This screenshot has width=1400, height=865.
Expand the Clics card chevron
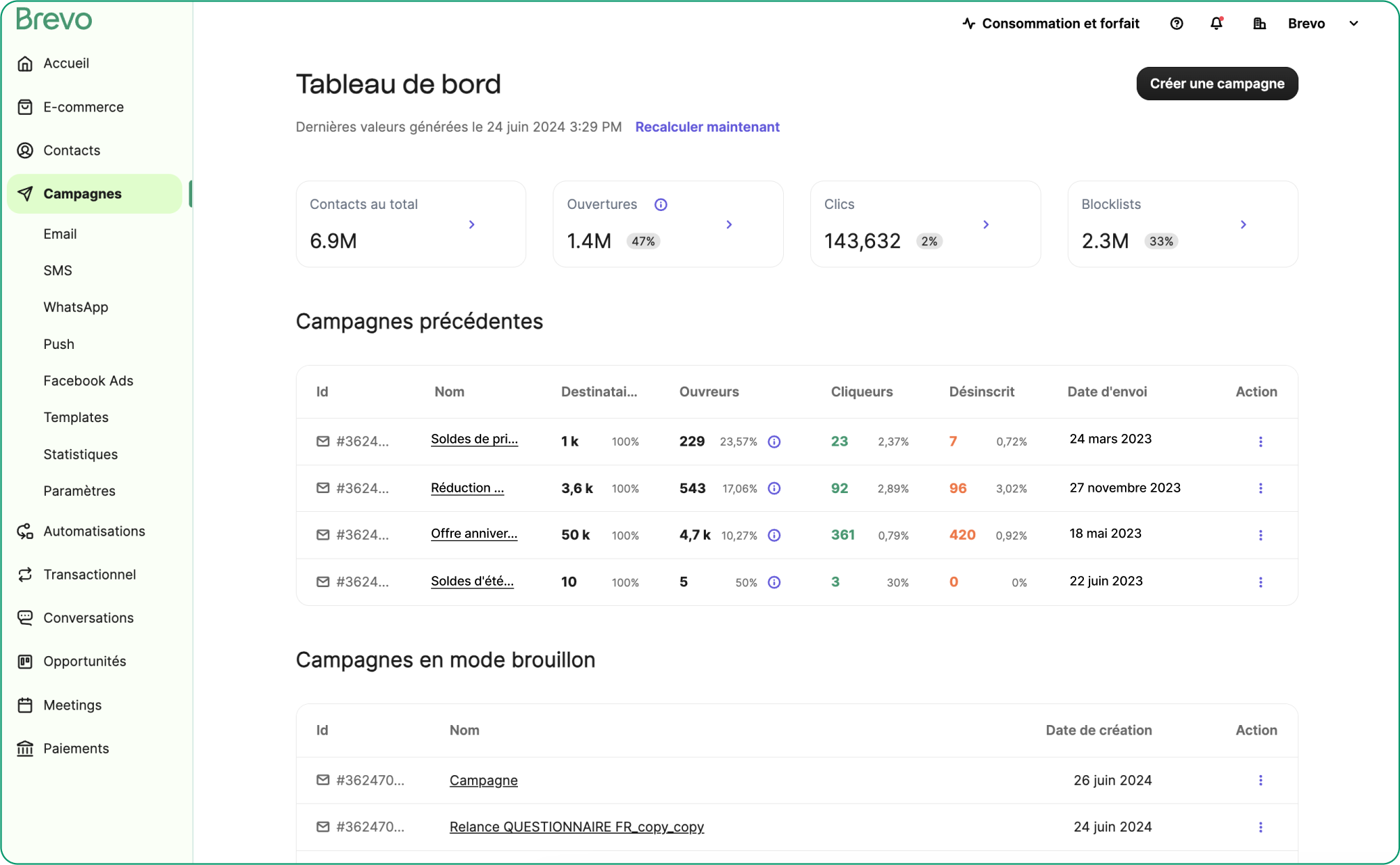(986, 224)
